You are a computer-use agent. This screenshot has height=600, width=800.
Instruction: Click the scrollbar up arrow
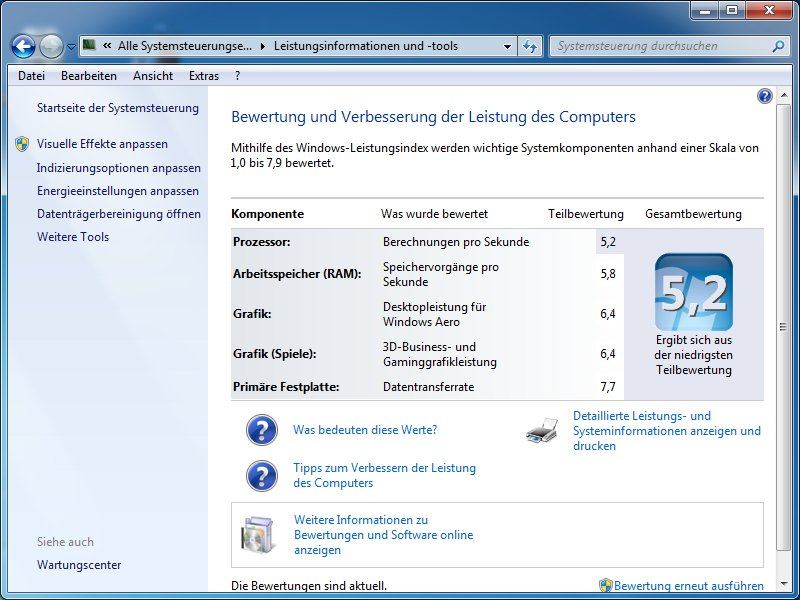tap(783, 95)
